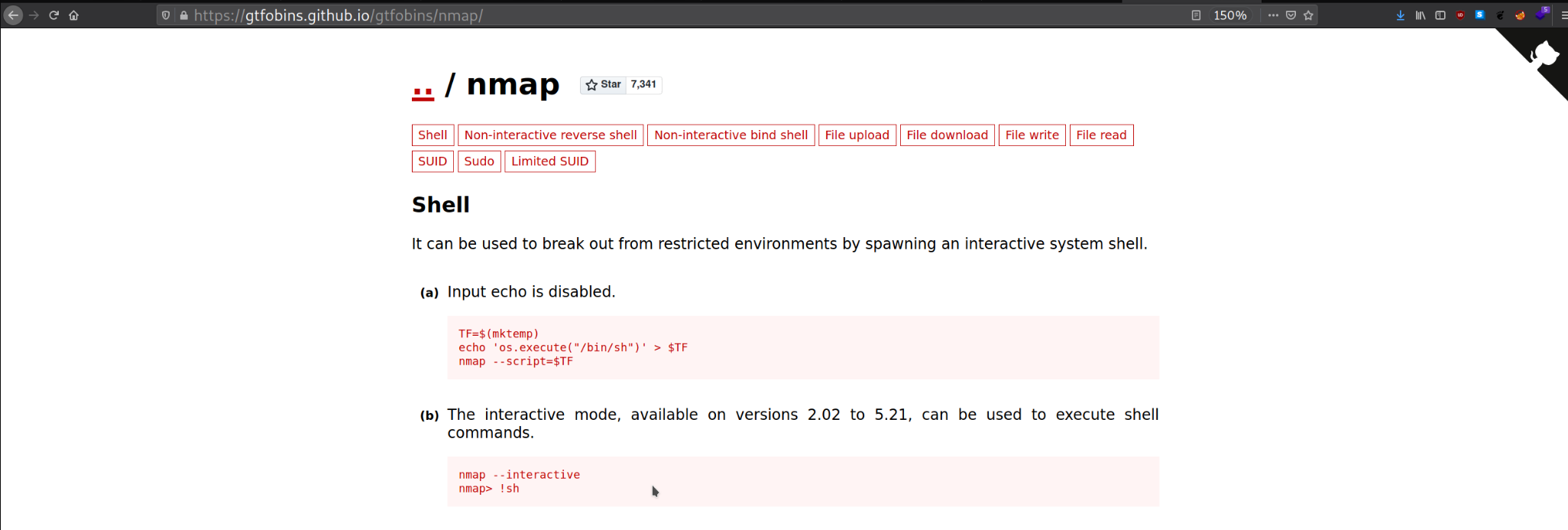Toggle reader view icon
This screenshot has height=530, width=1568.
coord(1196,15)
